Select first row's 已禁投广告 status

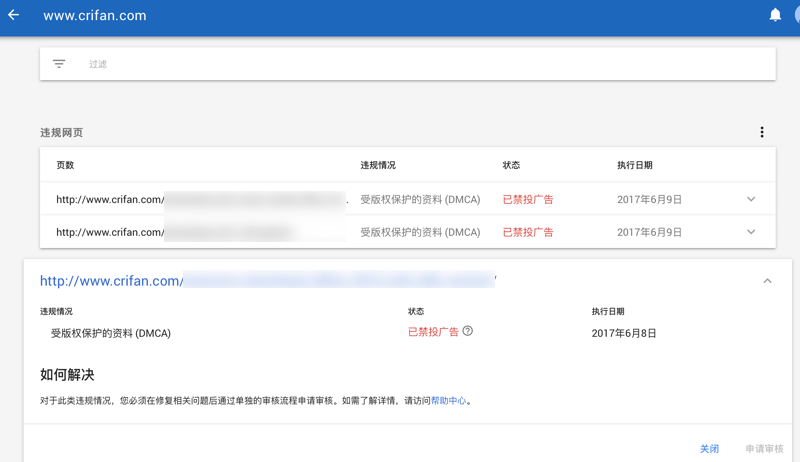(528, 199)
